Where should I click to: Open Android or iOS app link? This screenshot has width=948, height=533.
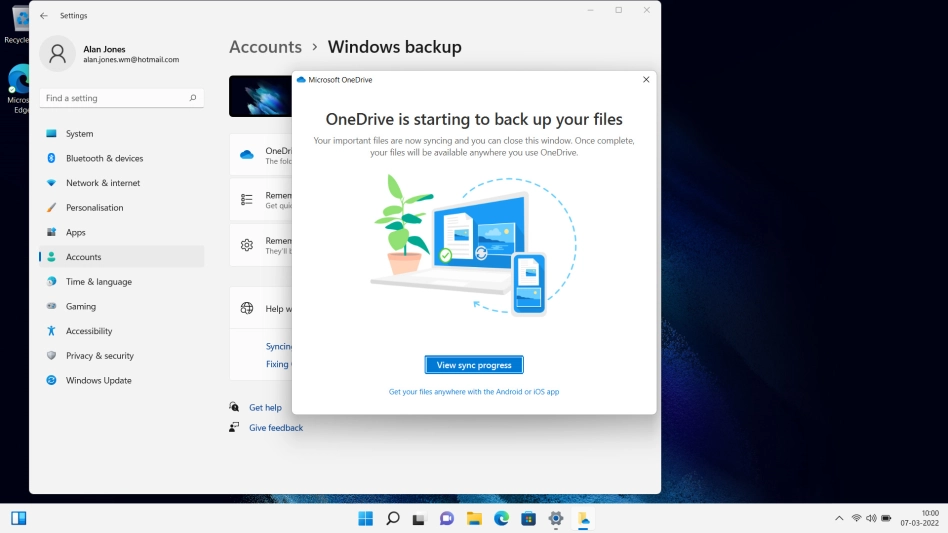pos(473,392)
